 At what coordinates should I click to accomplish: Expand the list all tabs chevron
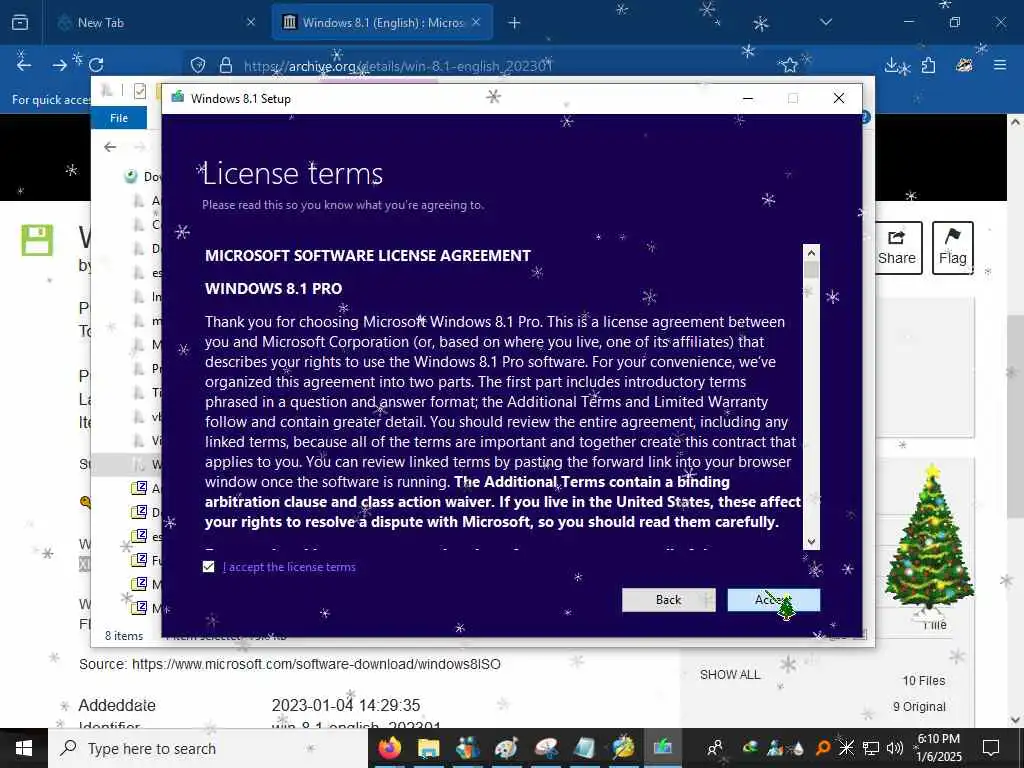(x=826, y=23)
